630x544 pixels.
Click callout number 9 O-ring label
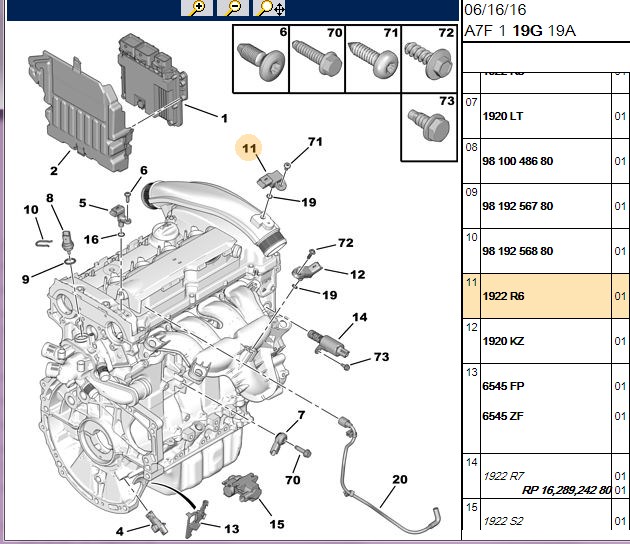(26, 279)
